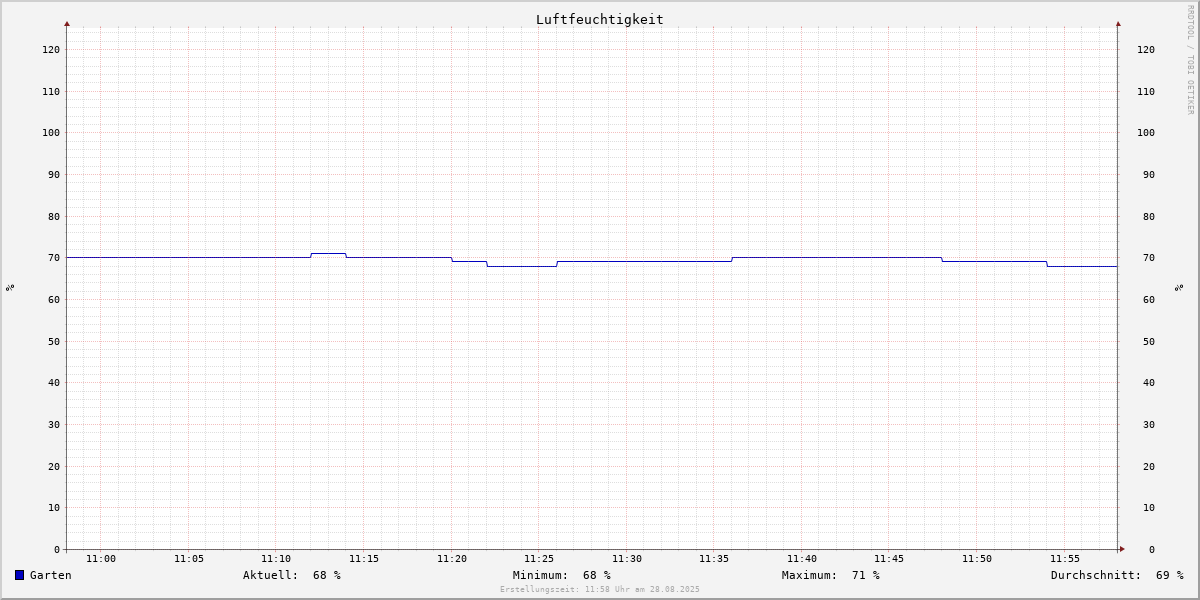
Task: Click the 10 label on left axis
Action: (54, 507)
